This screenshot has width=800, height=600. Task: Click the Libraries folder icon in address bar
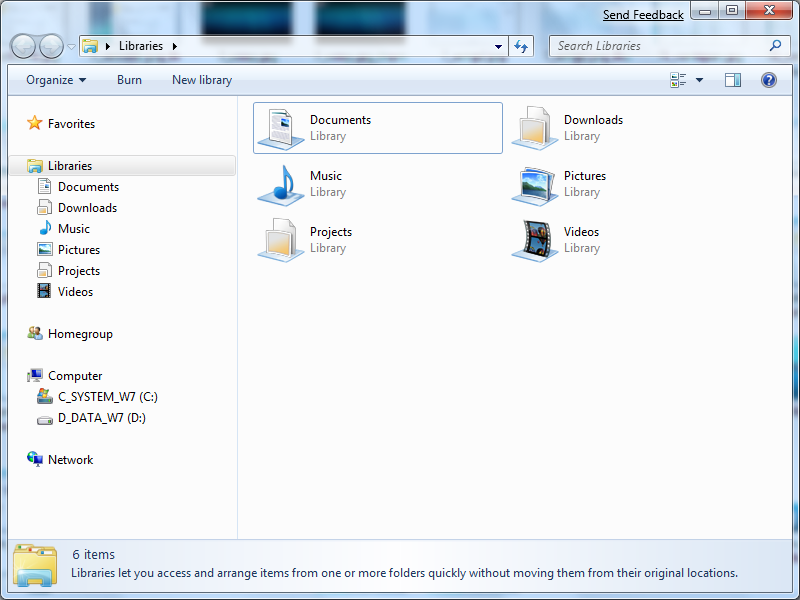click(90, 46)
